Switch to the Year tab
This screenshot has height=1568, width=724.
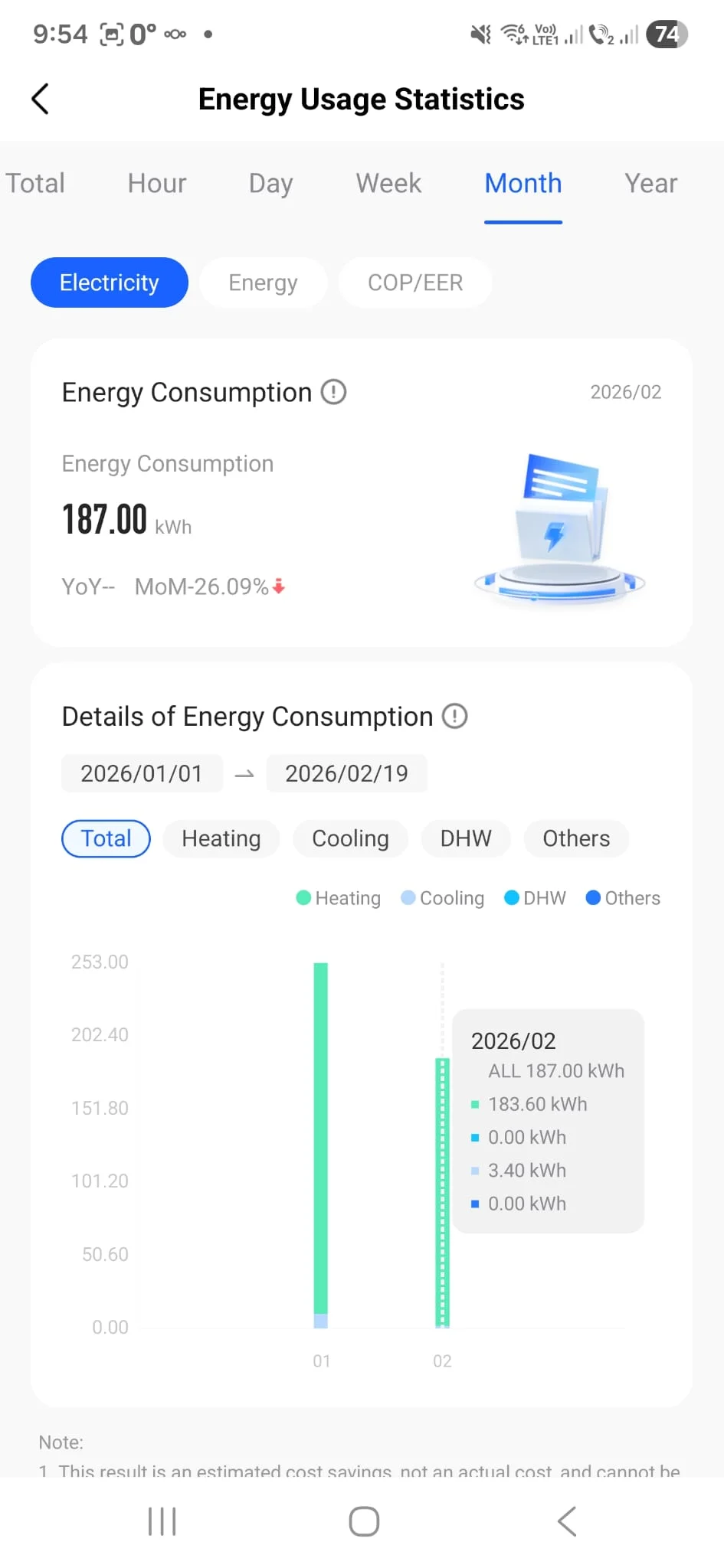click(650, 184)
